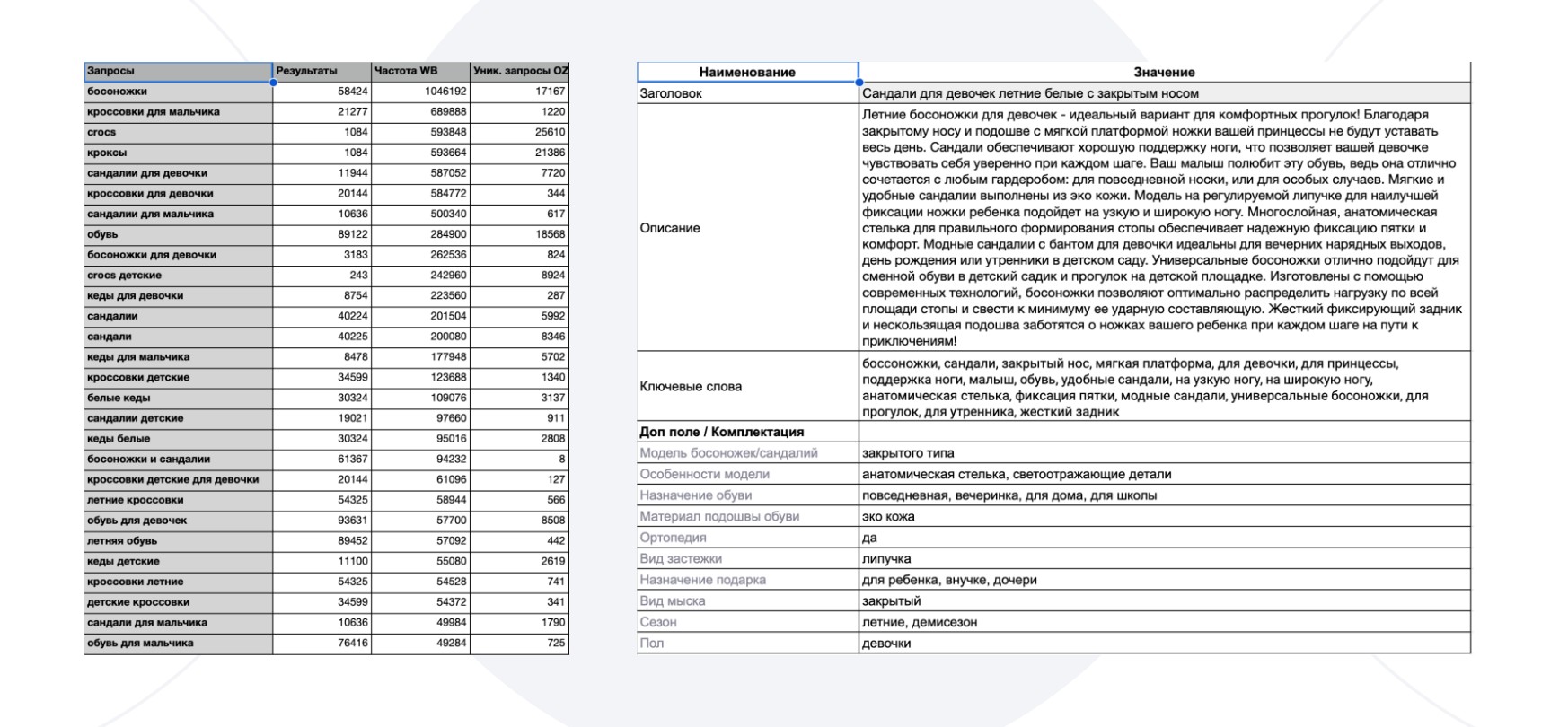Select the Результаты column header
The image size is (1568, 727).
[x=322, y=71]
